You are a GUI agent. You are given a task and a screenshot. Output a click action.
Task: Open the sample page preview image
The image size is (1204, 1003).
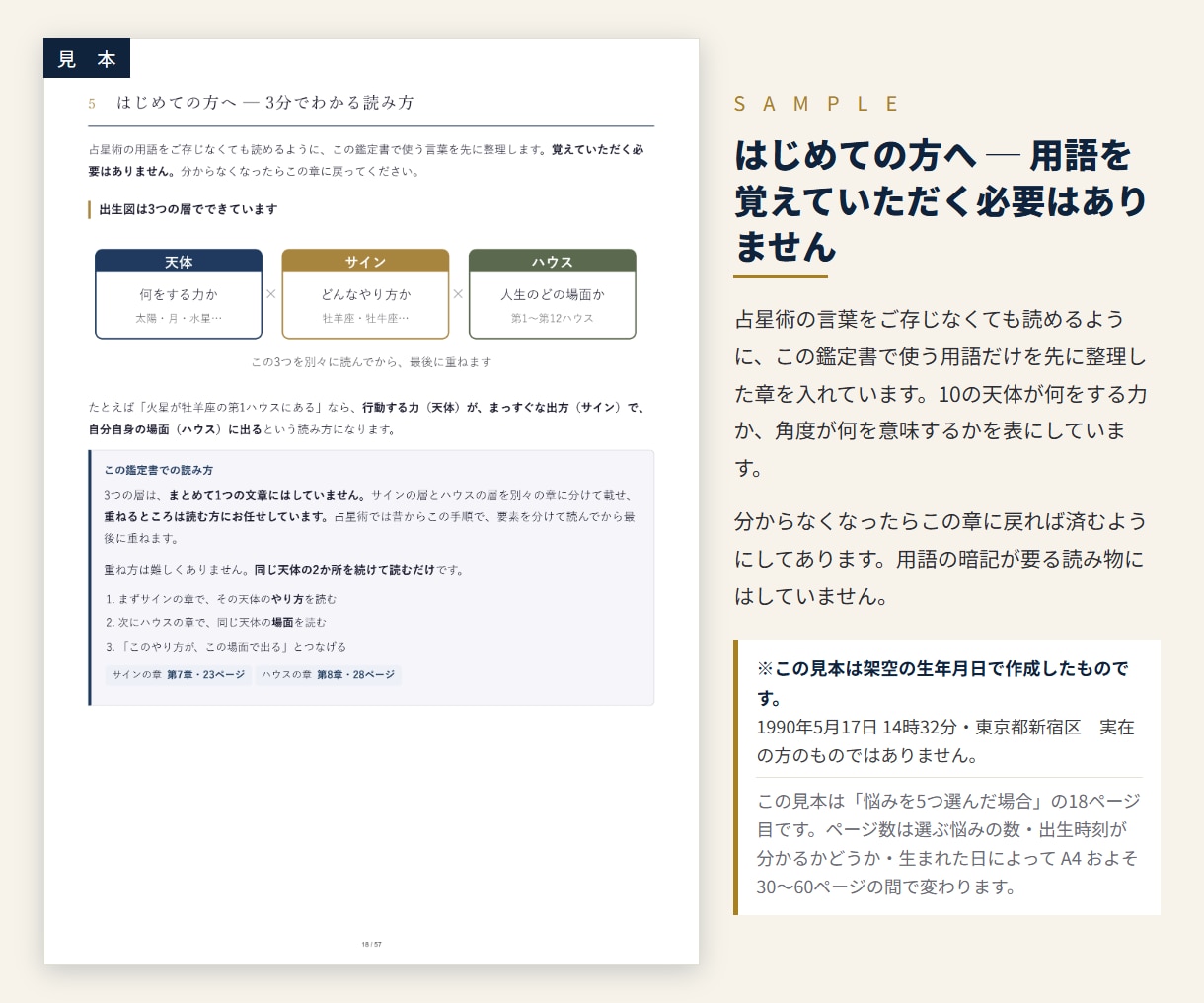[x=371, y=501]
